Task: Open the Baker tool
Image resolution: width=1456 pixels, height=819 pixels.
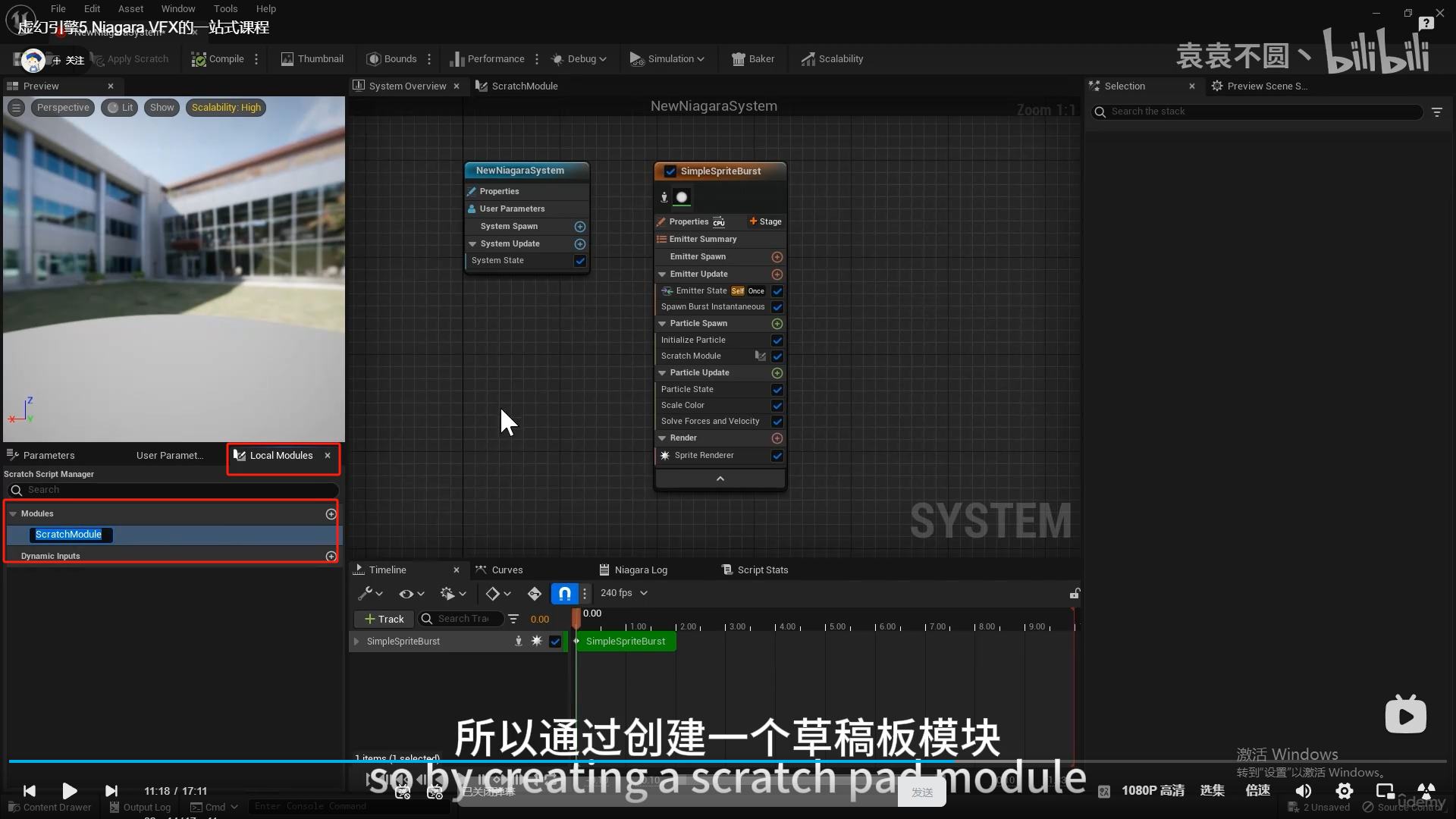Action: pos(752,59)
